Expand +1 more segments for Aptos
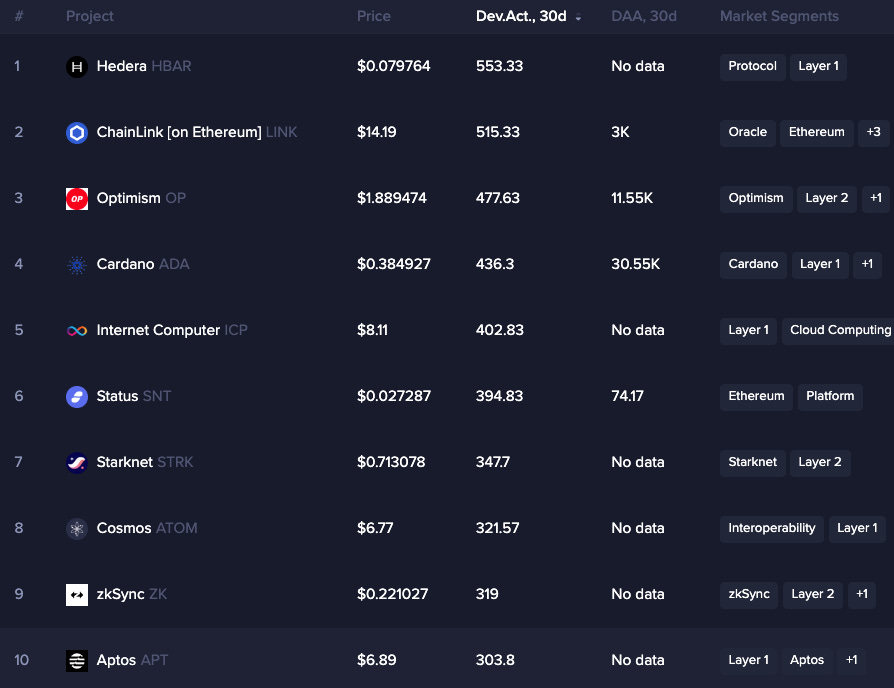This screenshot has width=894, height=688. (x=851, y=661)
